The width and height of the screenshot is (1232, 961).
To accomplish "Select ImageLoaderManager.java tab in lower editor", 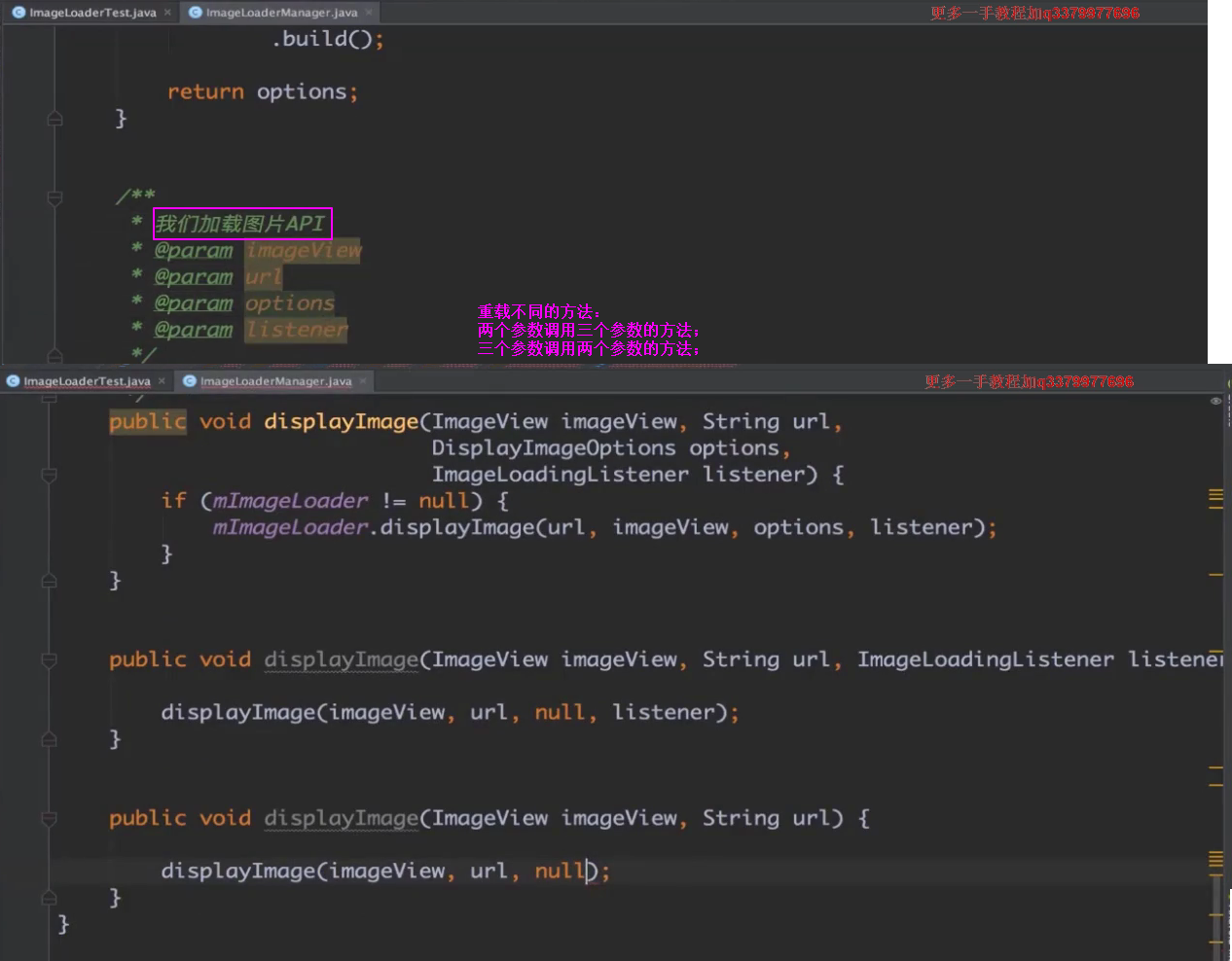I will (x=275, y=381).
